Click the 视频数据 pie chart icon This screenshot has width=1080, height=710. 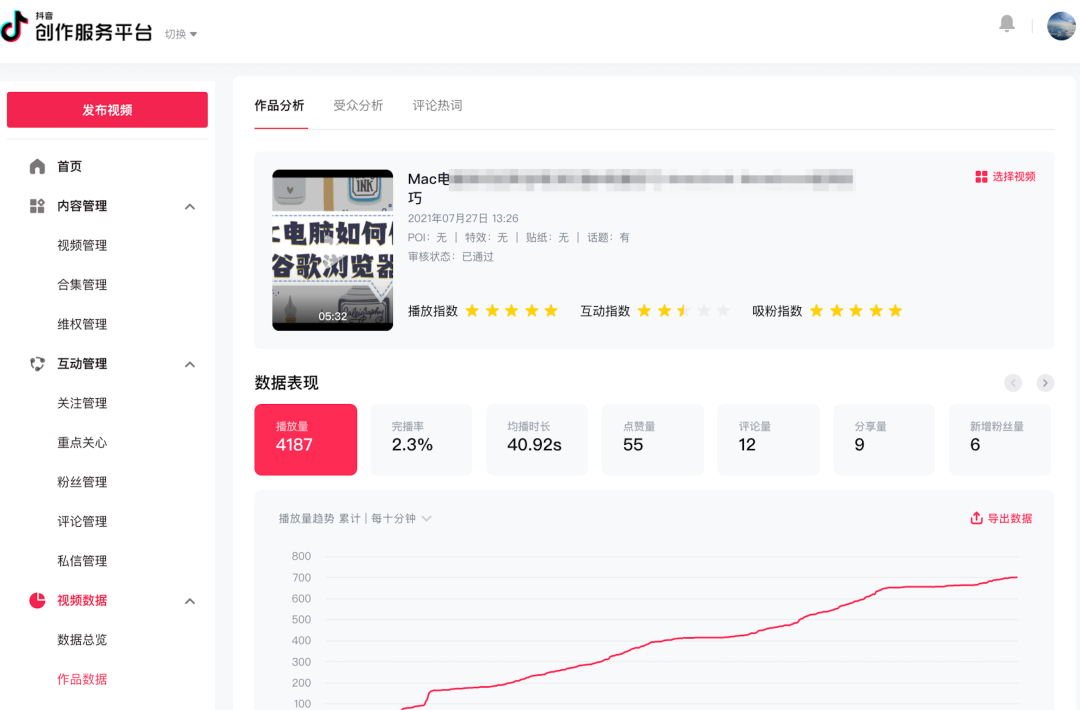(37, 600)
